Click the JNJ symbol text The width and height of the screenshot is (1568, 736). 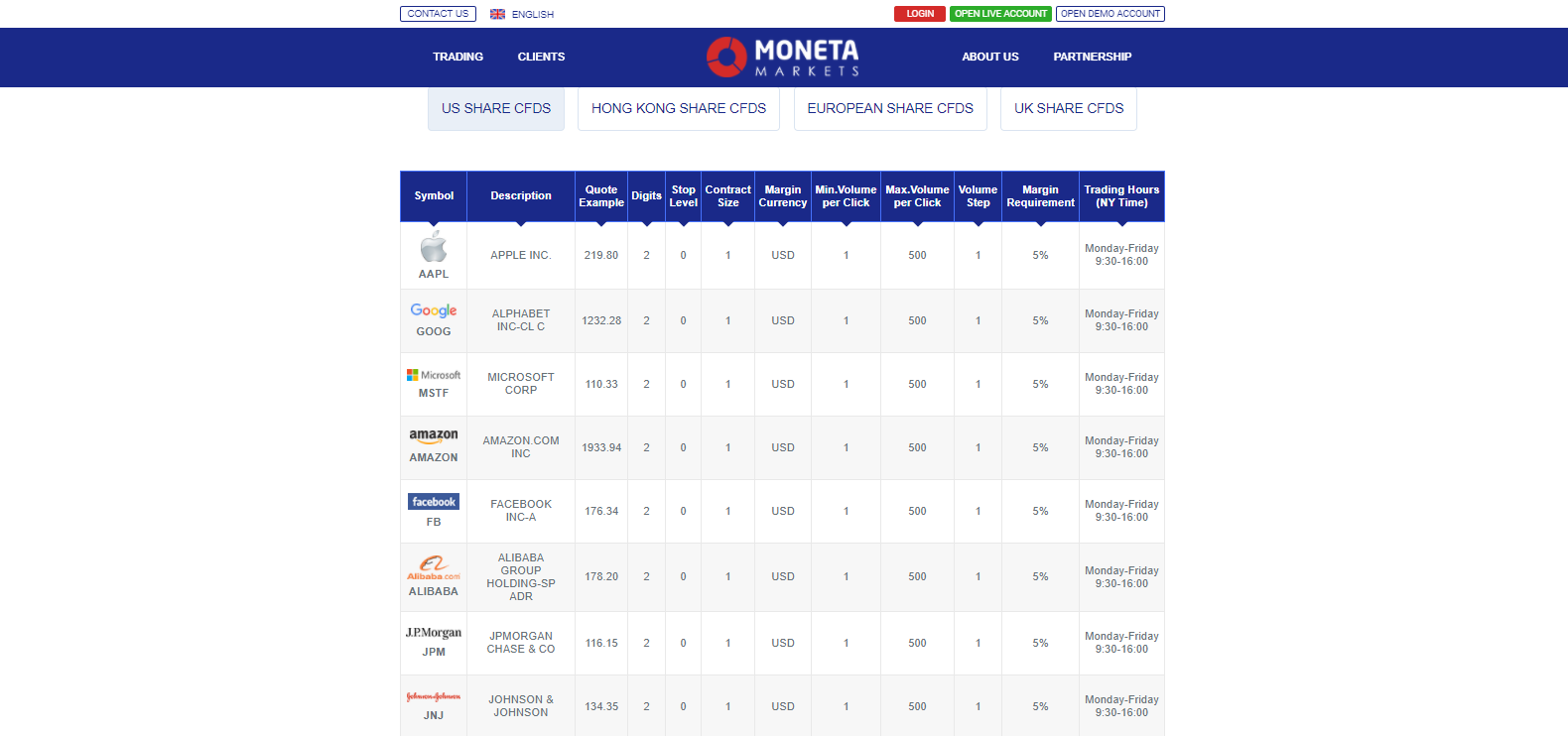point(434,715)
